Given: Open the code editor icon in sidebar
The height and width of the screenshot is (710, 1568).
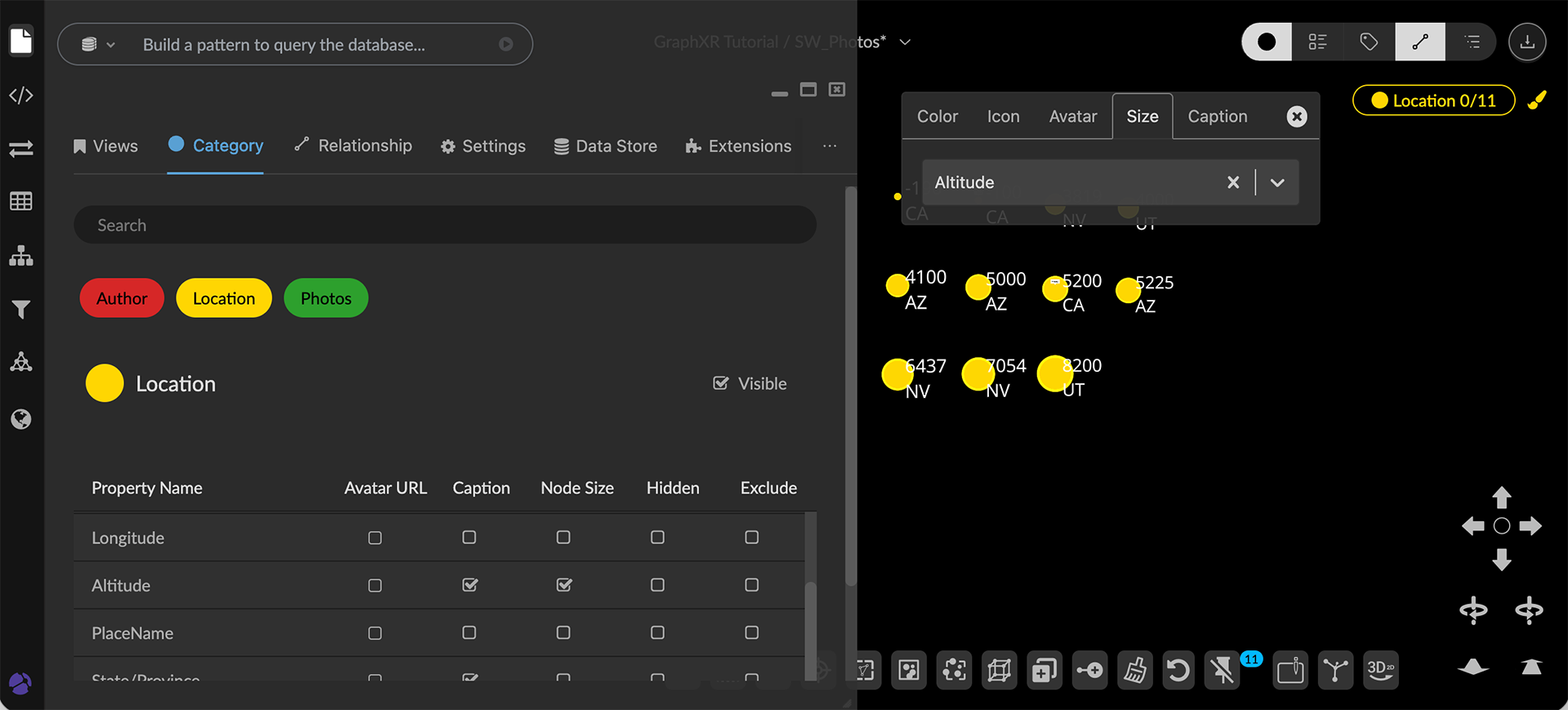Looking at the screenshot, I should (x=21, y=96).
